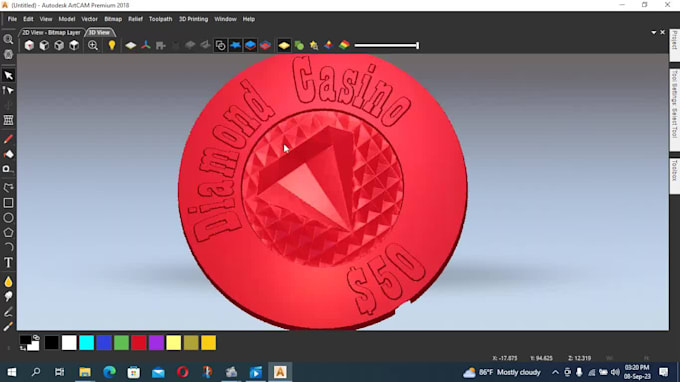
Task: Open the Toolpath menu
Action: [x=160, y=19]
